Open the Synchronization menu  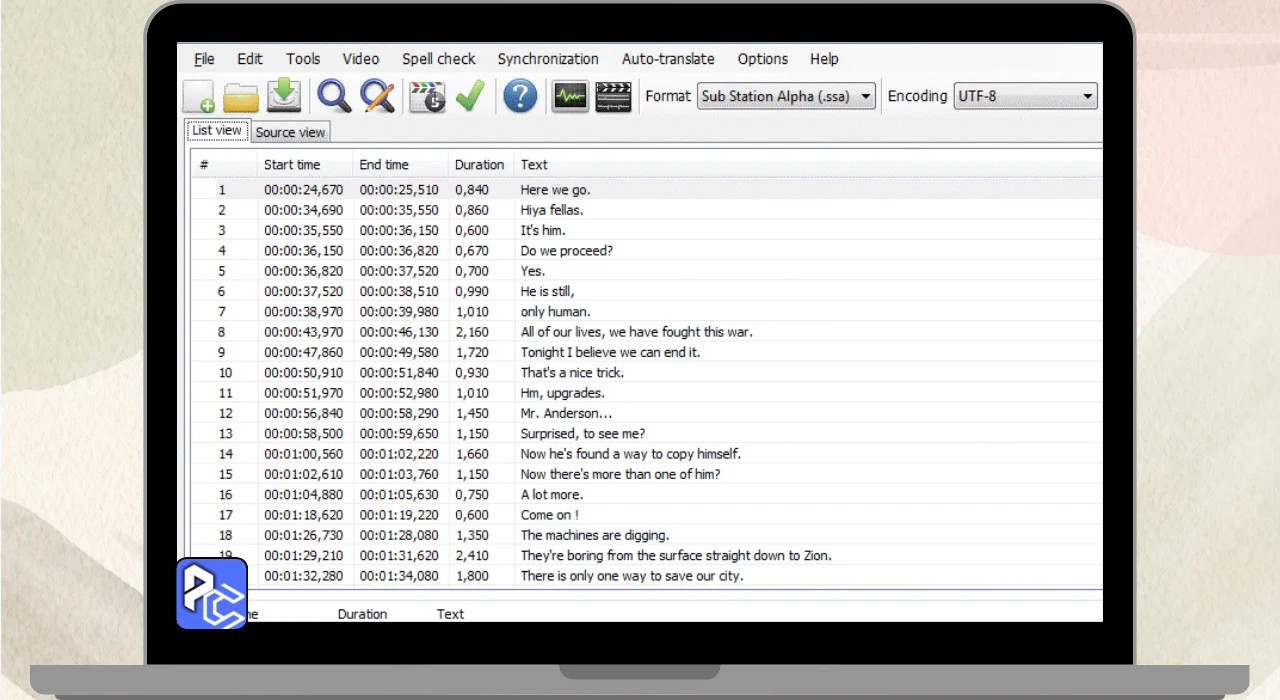(x=548, y=59)
